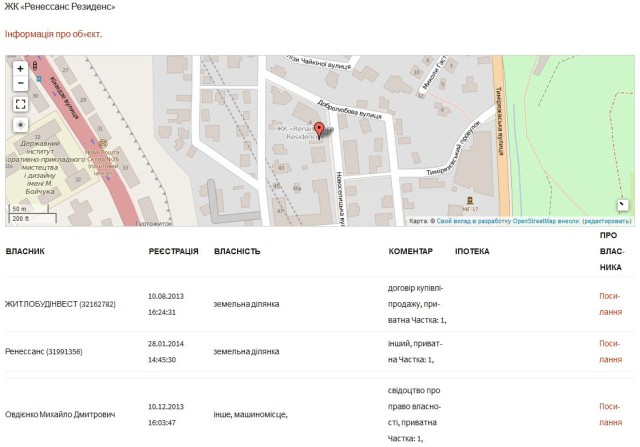Open Посилання link for Овдієнко Михайло
Image resolution: width=640 pixels, height=447 pixels.
pyautogui.click(x=610, y=414)
